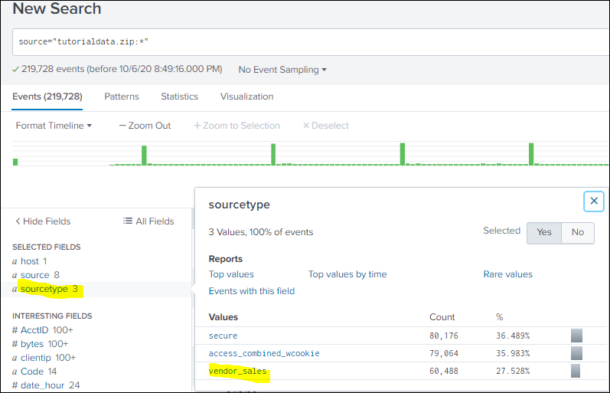This screenshot has width=610, height=393.
Task: Close the sourcetype field popup
Action: pos(594,201)
